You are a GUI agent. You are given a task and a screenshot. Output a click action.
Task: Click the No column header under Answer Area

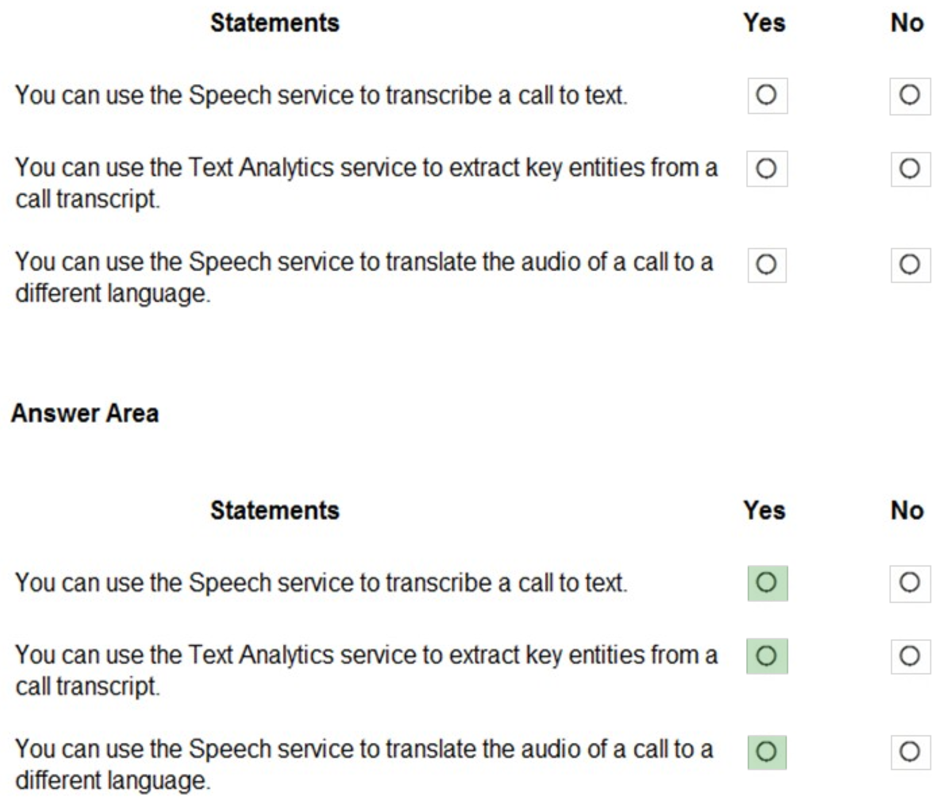(907, 510)
